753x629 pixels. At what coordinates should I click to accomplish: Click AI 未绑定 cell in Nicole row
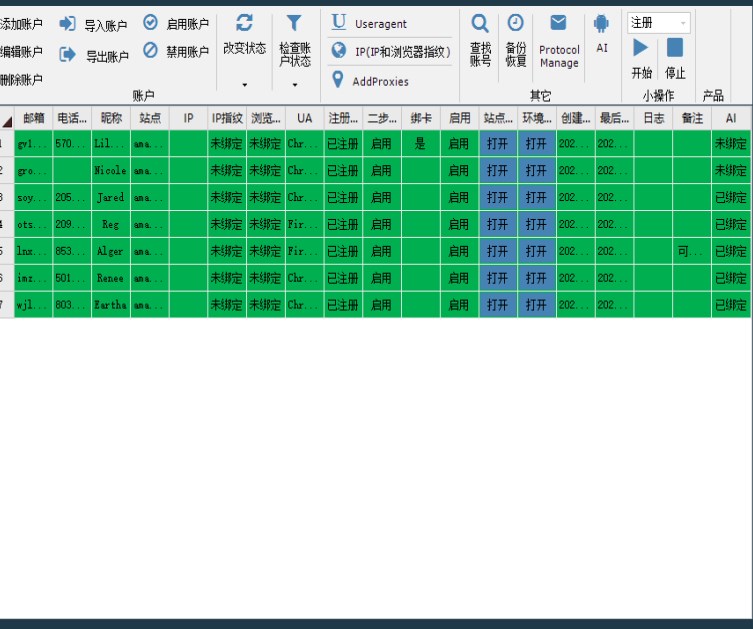731,170
